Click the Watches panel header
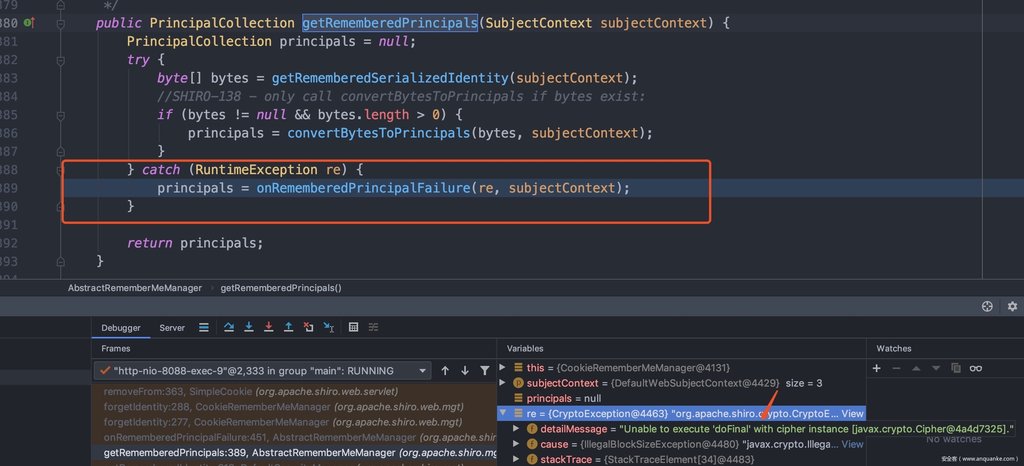This screenshot has height=466, width=1024. pos(893,349)
